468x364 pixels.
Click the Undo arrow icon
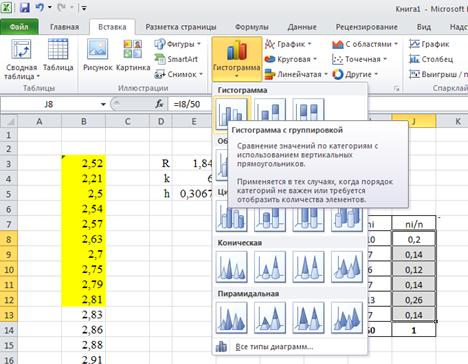point(40,7)
